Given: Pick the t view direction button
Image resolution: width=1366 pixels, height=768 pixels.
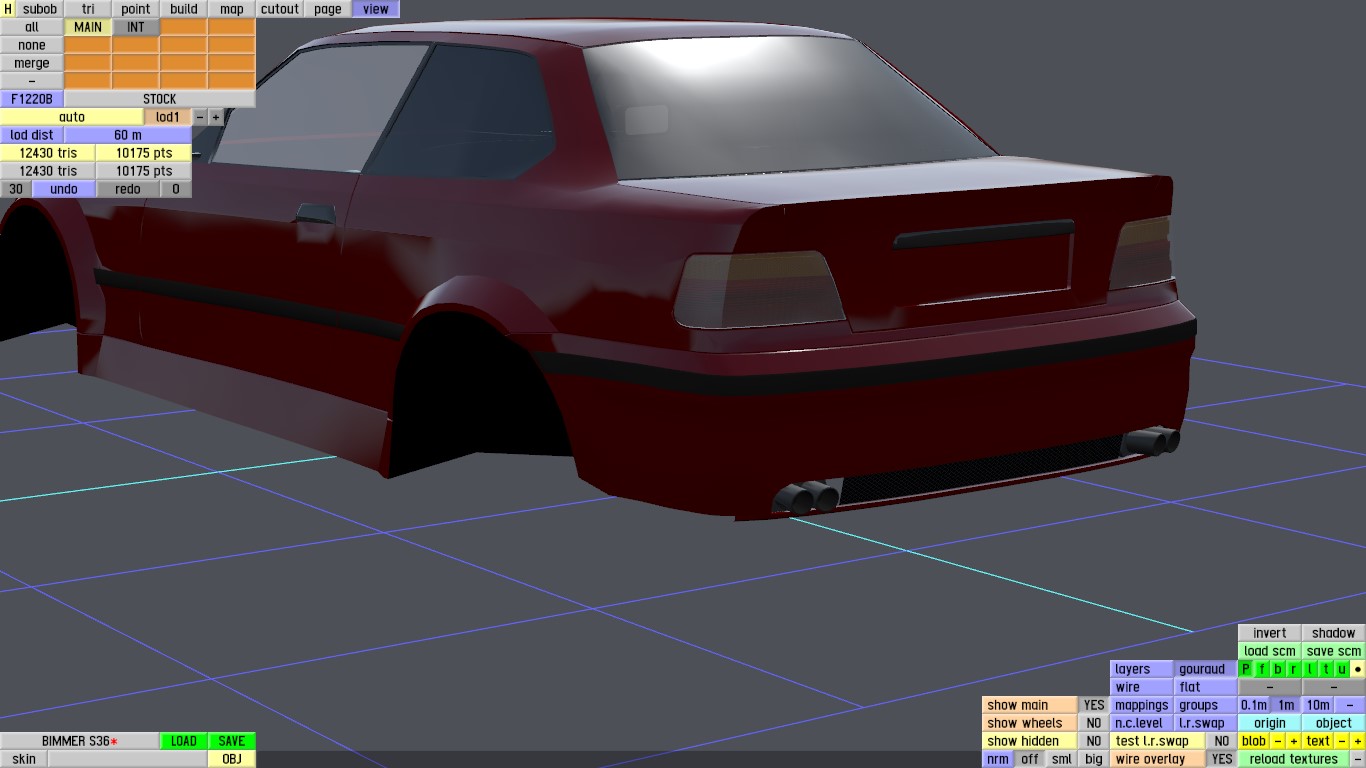Looking at the screenshot, I should 1326,669.
